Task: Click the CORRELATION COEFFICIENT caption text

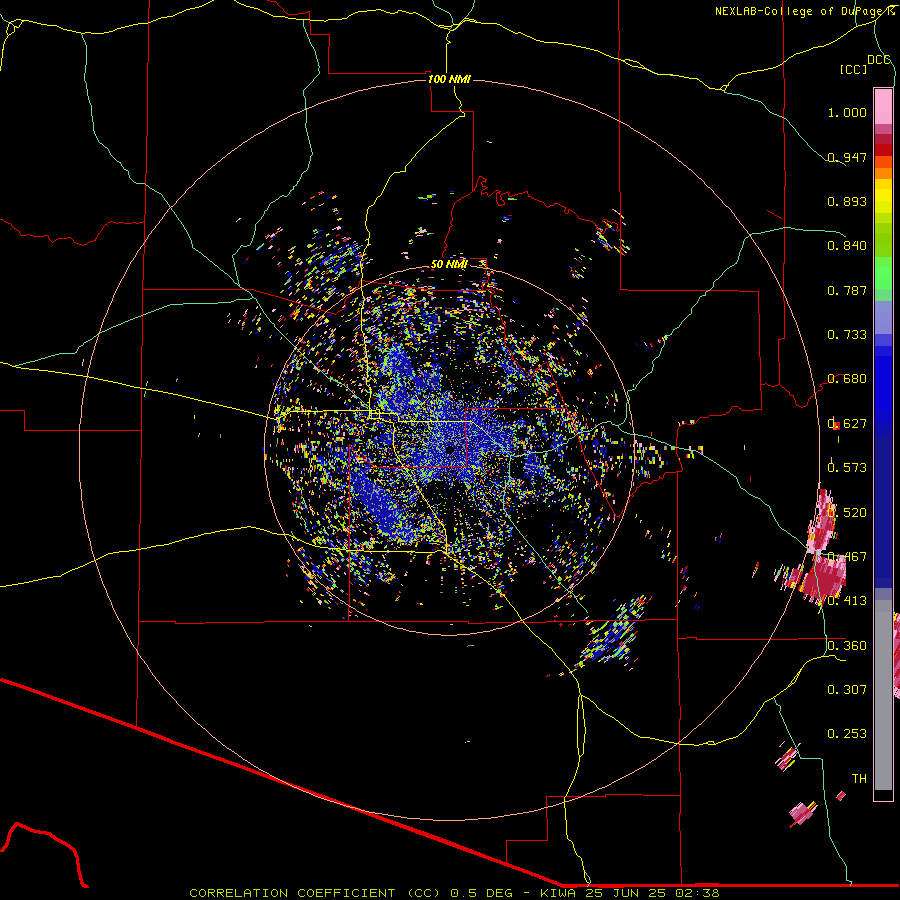Action: (298, 893)
